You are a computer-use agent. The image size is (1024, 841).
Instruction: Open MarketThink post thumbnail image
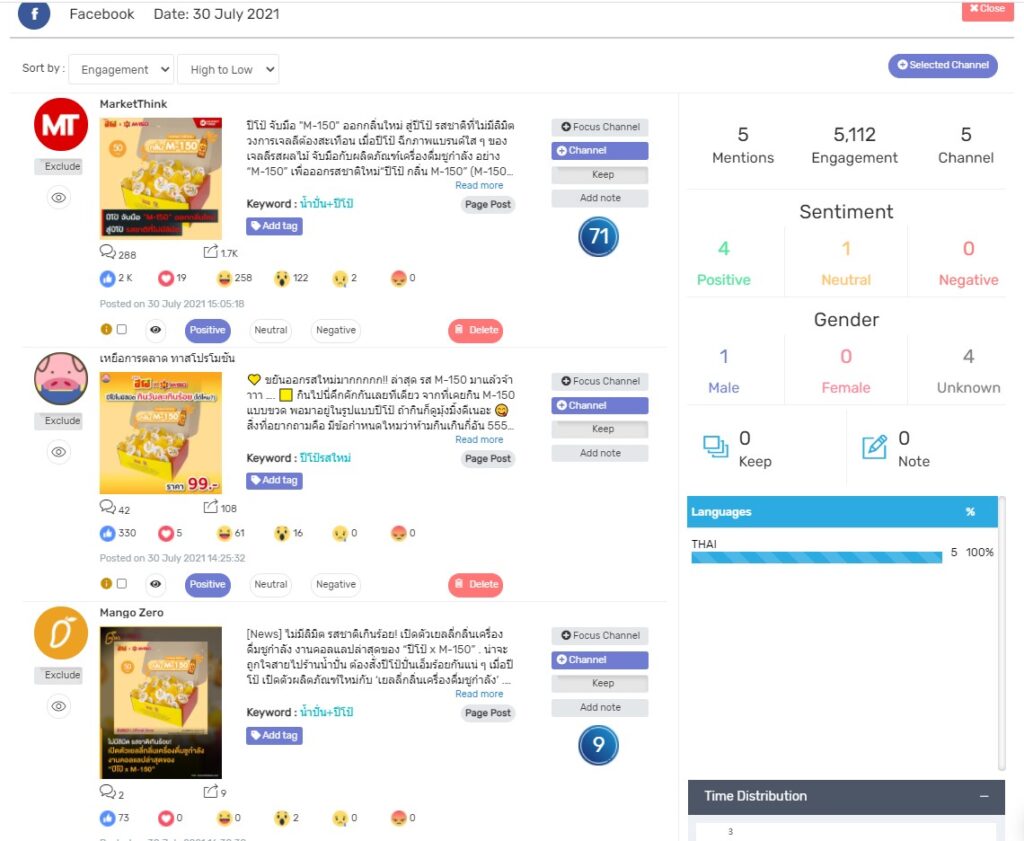point(161,178)
